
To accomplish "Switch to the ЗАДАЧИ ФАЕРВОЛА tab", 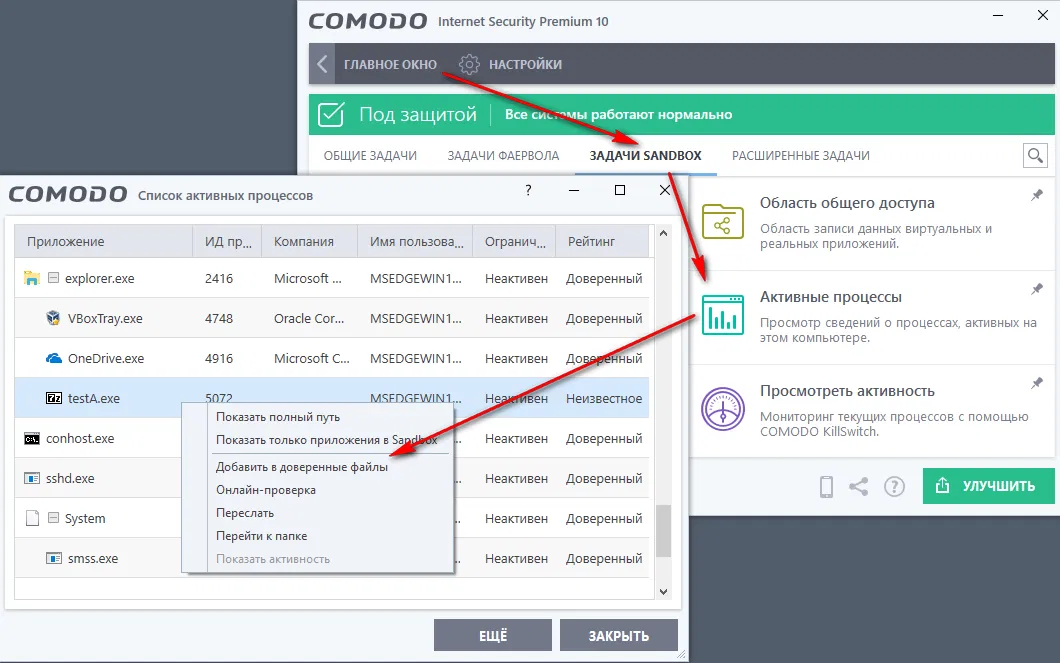I will [x=503, y=155].
